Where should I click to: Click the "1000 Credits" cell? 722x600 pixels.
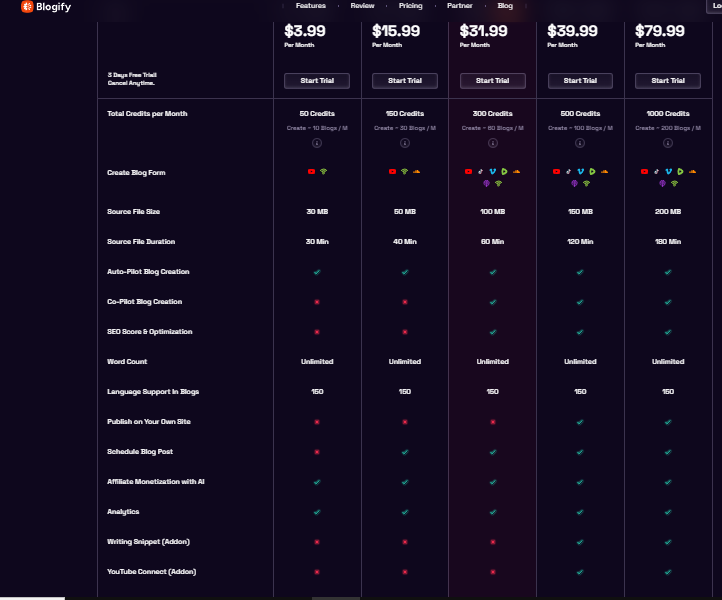click(668, 113)
